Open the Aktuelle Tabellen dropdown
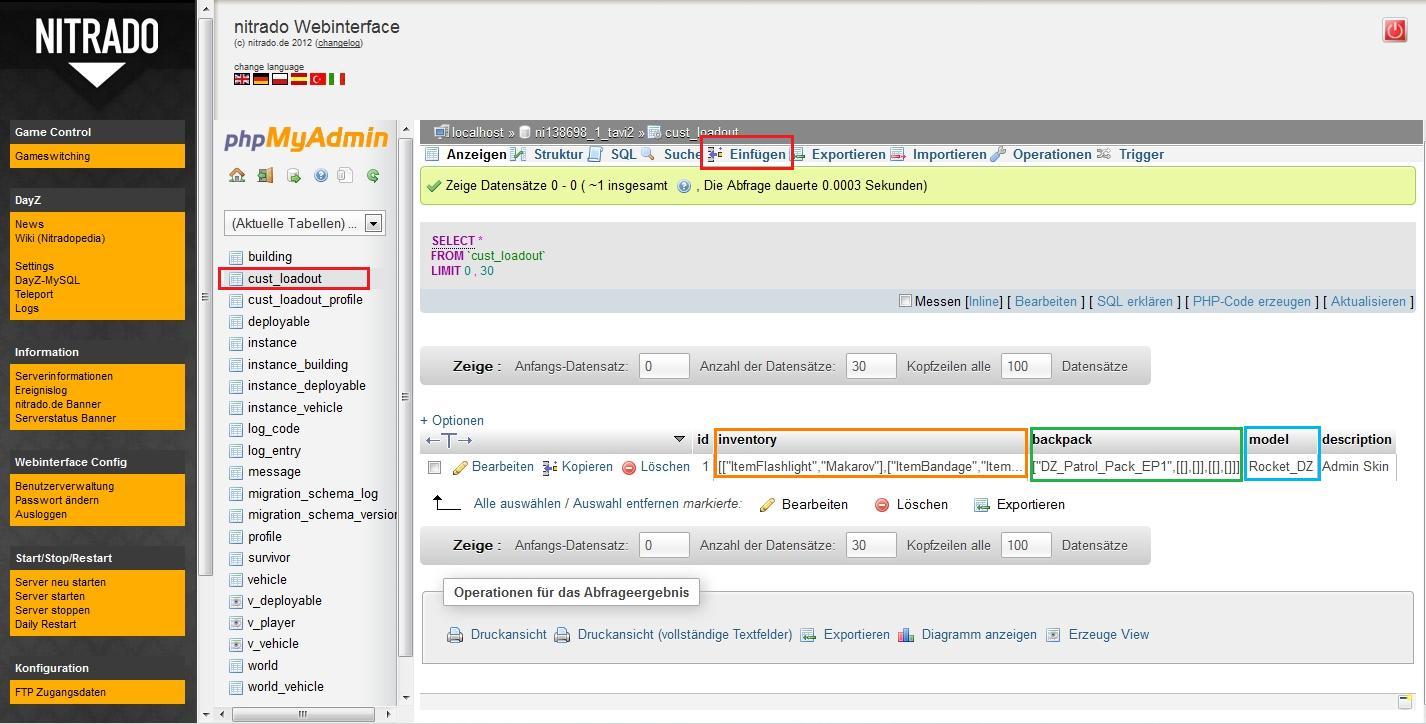Viewport: 1426px width, 724px height. point(305,223)
